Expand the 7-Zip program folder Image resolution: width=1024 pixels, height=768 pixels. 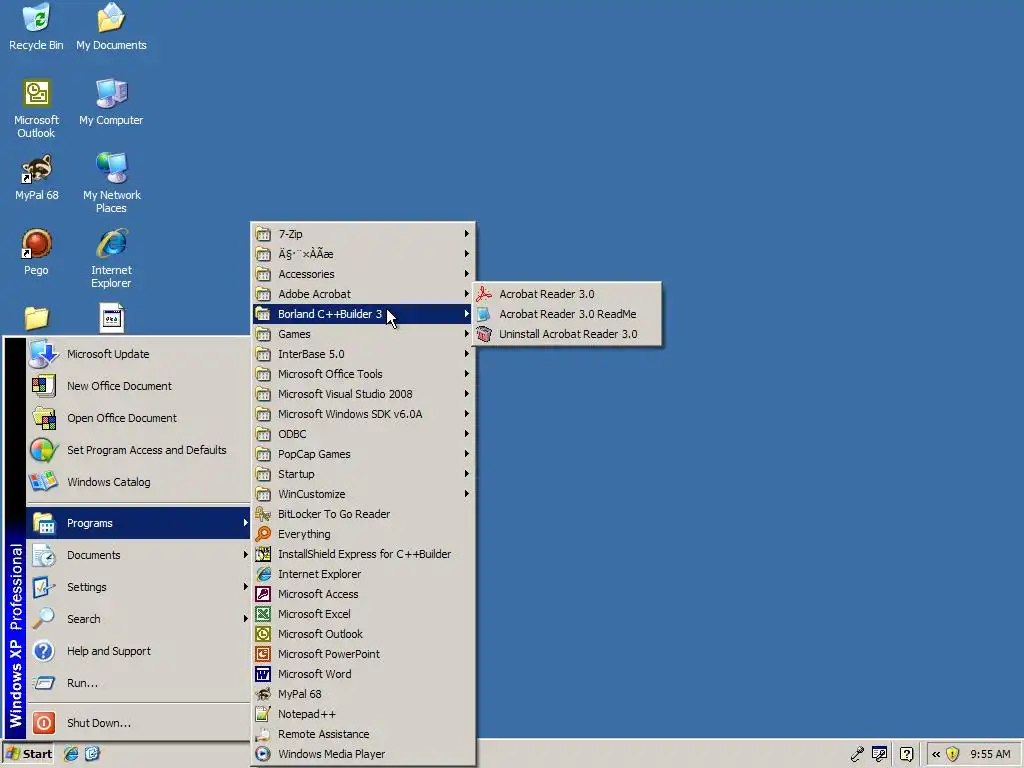[363, 234]
